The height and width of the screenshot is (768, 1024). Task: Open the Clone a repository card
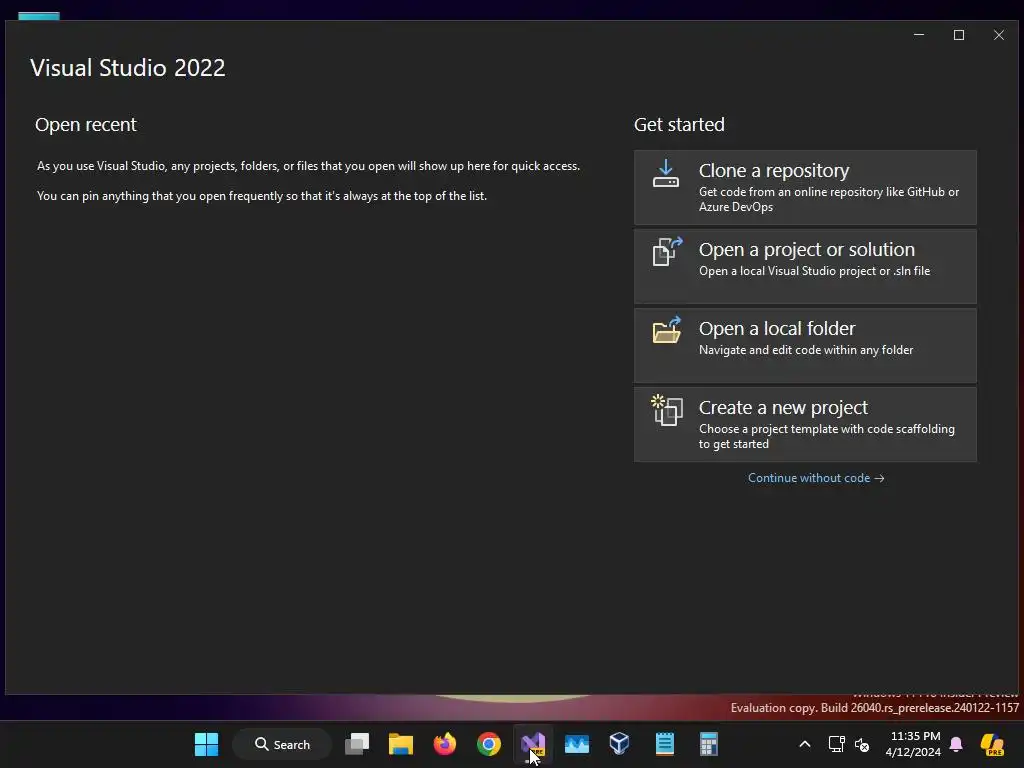pos(805,187)
